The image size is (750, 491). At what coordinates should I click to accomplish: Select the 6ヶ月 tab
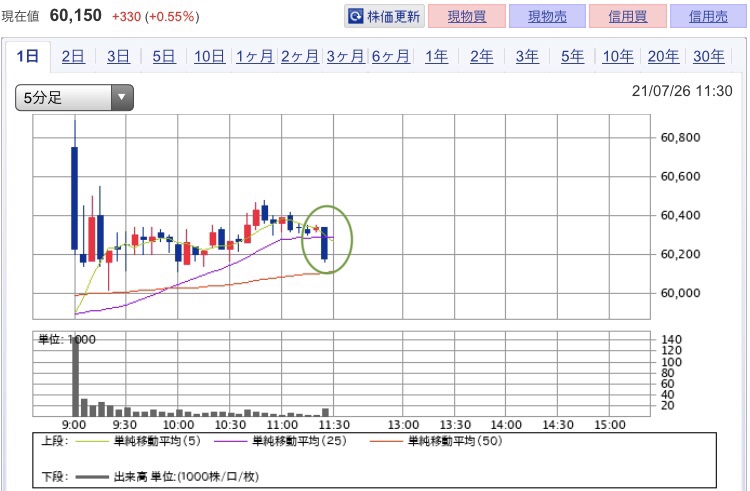(x=391, y=57)
